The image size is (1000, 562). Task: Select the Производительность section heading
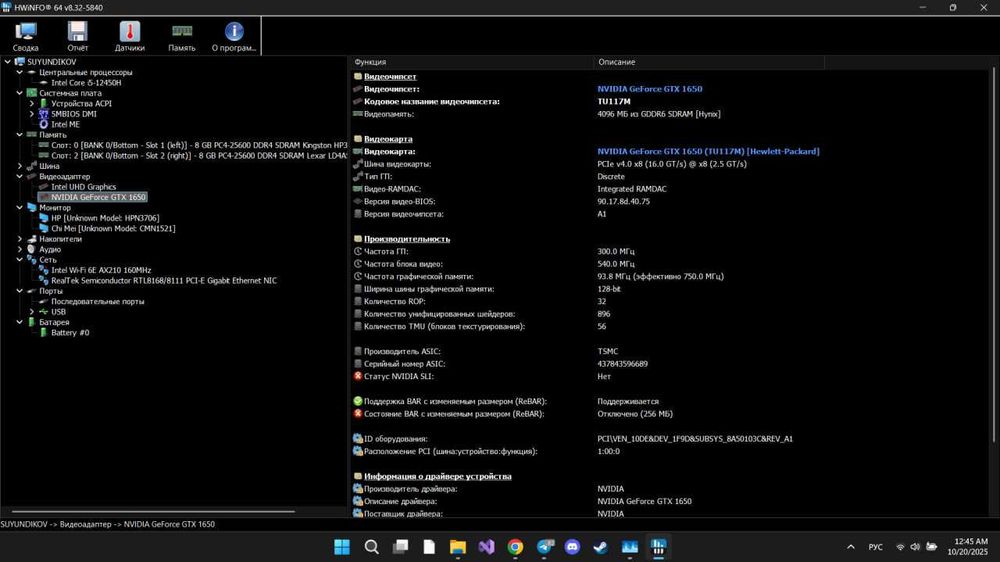(x=407, y=239)
